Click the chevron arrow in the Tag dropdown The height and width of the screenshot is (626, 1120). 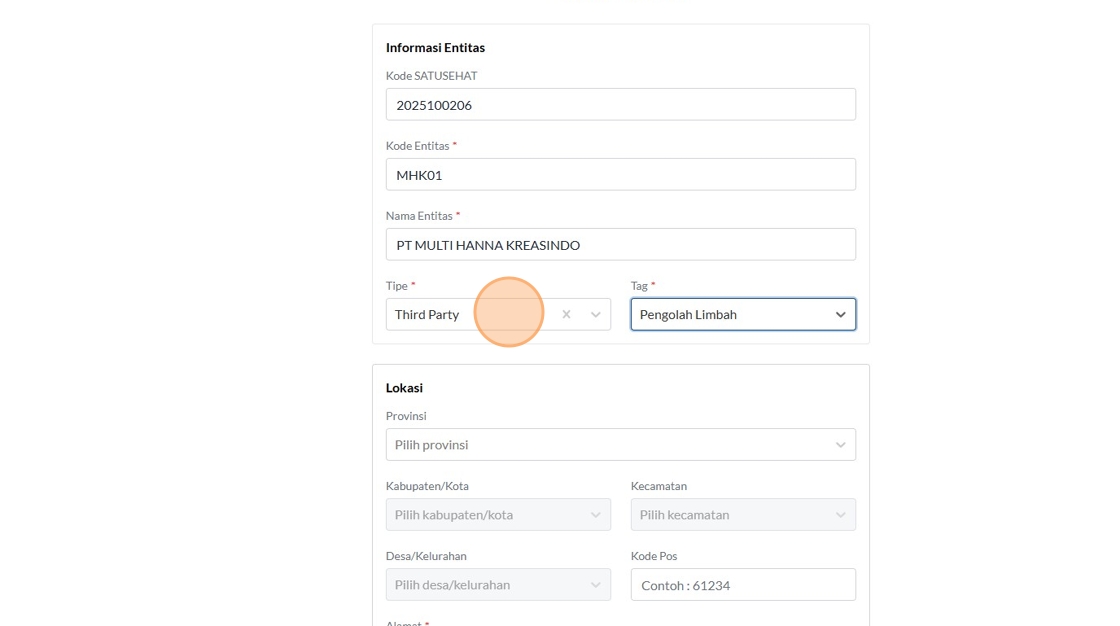840,314
